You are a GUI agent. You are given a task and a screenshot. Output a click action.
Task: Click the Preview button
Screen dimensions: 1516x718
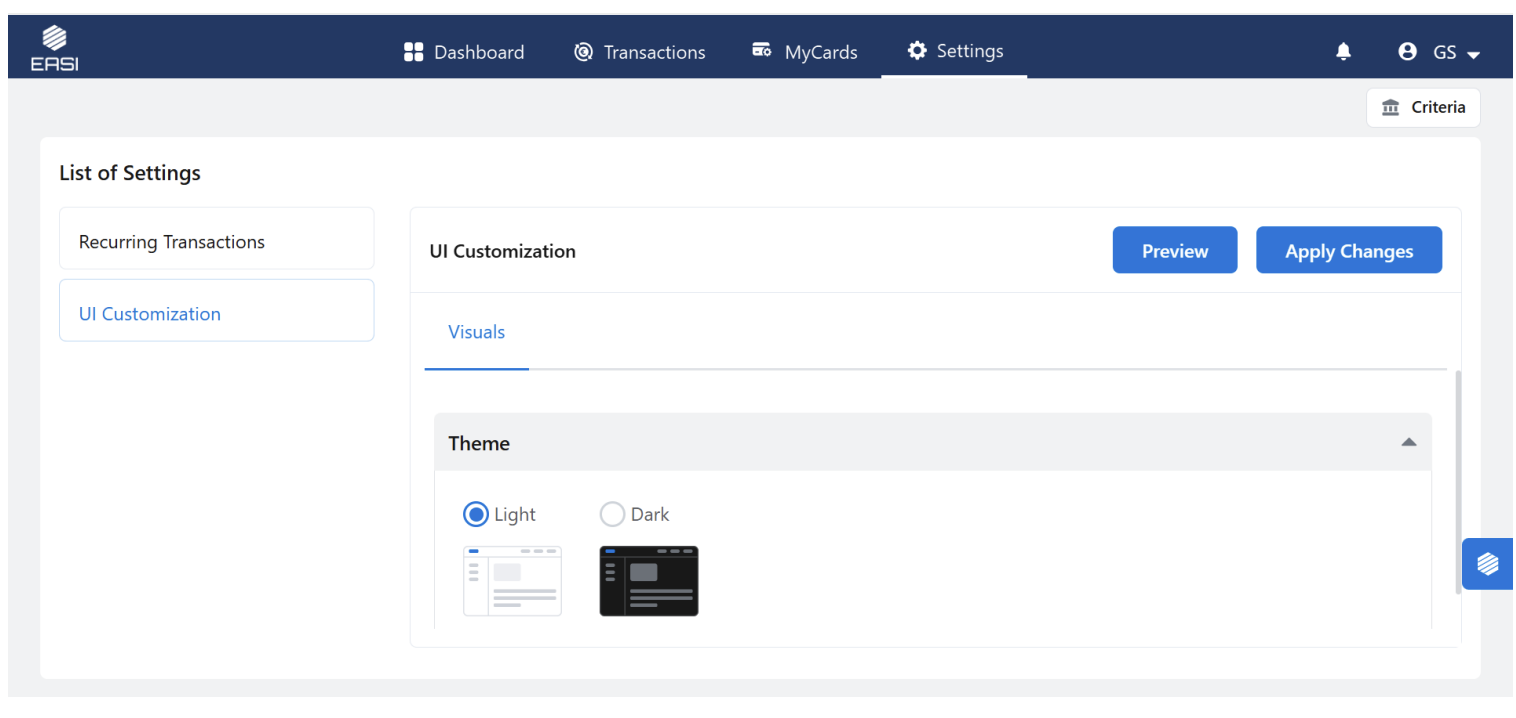[x=1174, y=250]
